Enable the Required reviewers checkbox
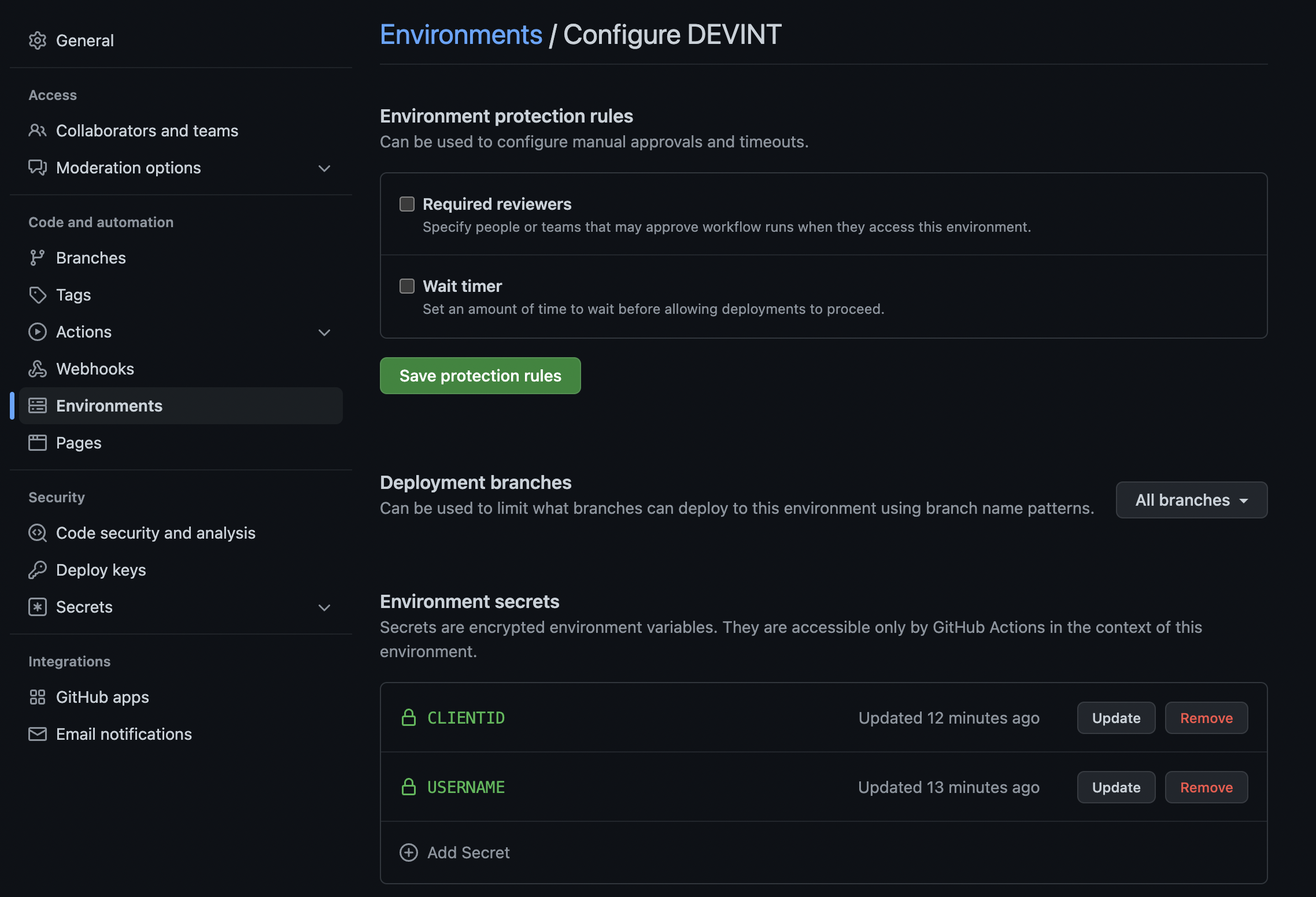Screen dimensions: 1316x897 [x=406, y=204]
